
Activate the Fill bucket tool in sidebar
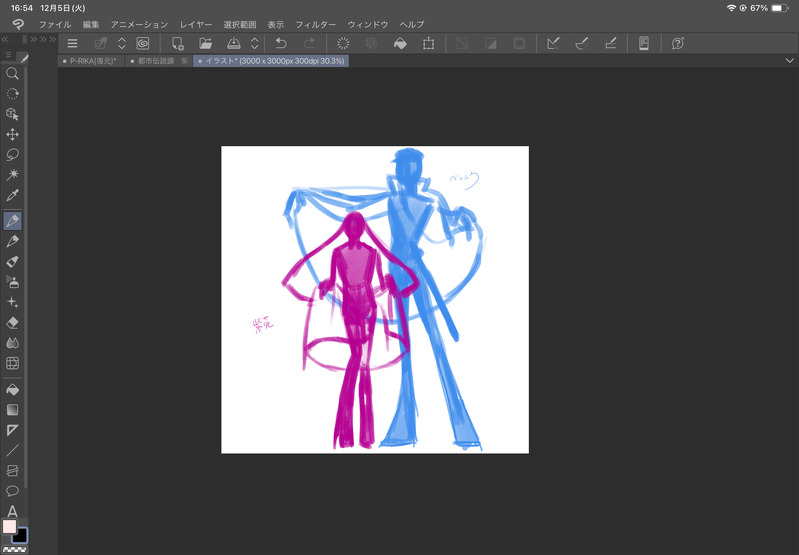click(x=13, y=390)
